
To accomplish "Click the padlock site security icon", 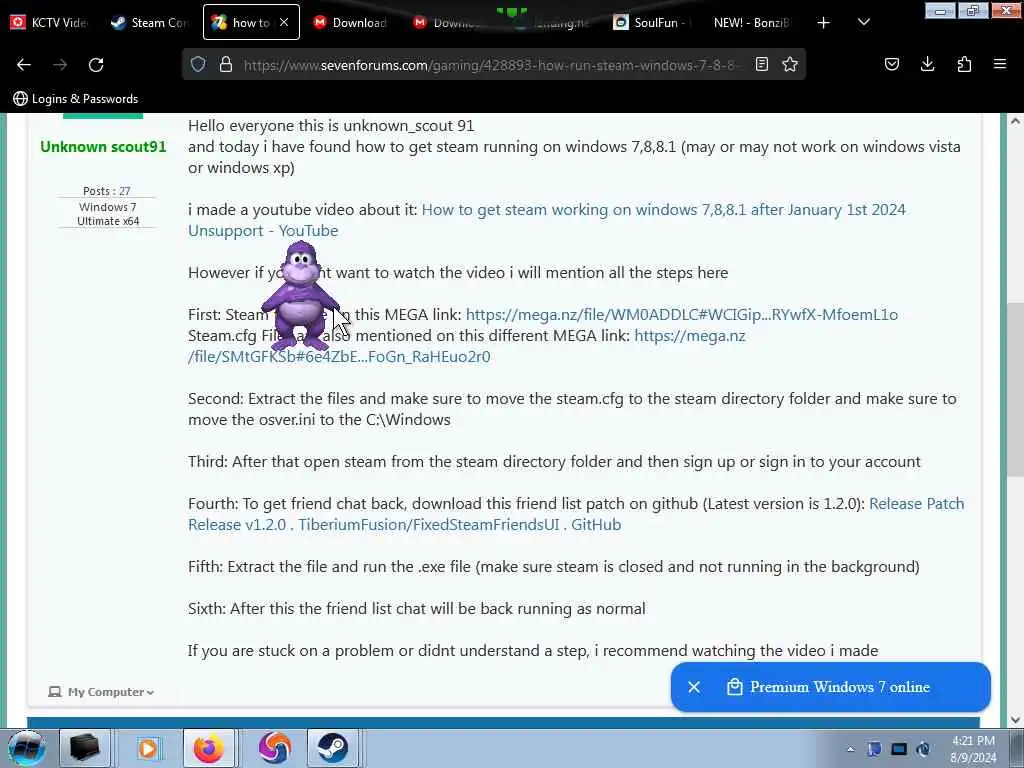I will click(226, 64).
